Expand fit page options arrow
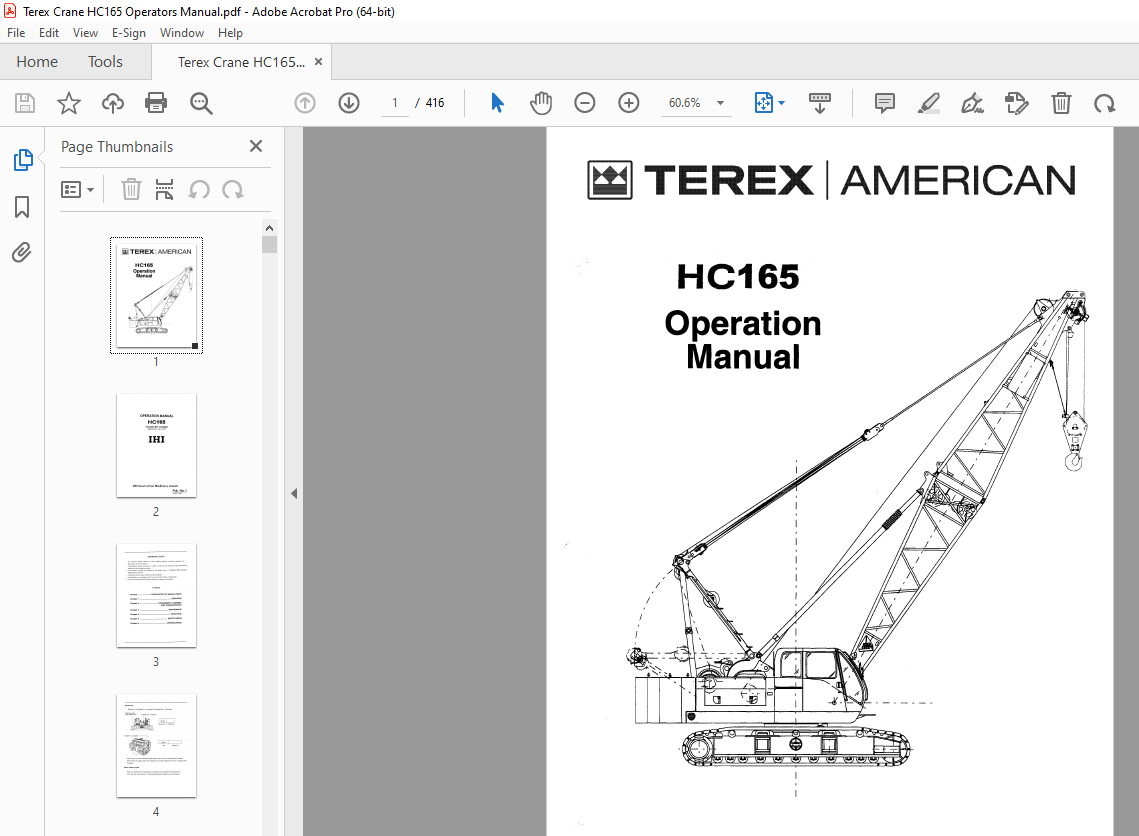This screenshot has width=1139, height=836. coord(782,103)
